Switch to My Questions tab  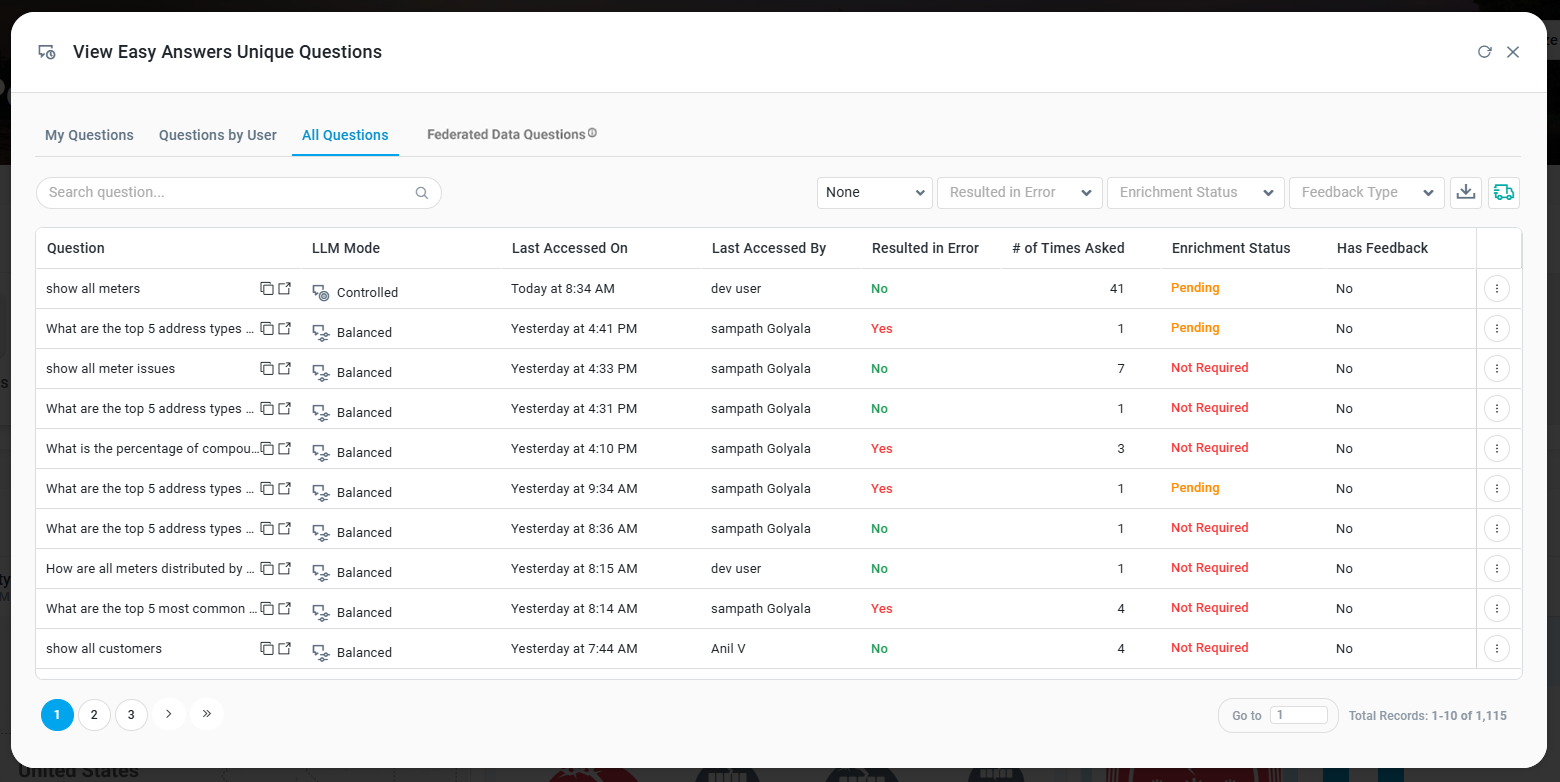coord(89,135)
